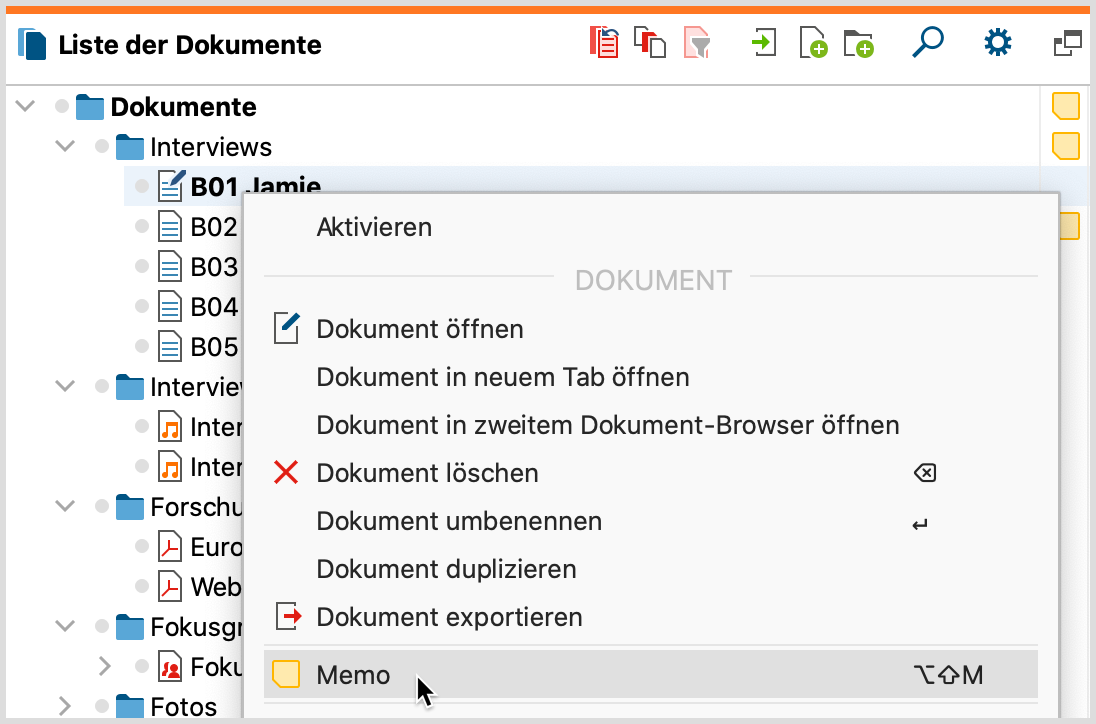Collapse the Fokusgr folder chevron
Screen dimensions: 1096x724
(65, 626)
